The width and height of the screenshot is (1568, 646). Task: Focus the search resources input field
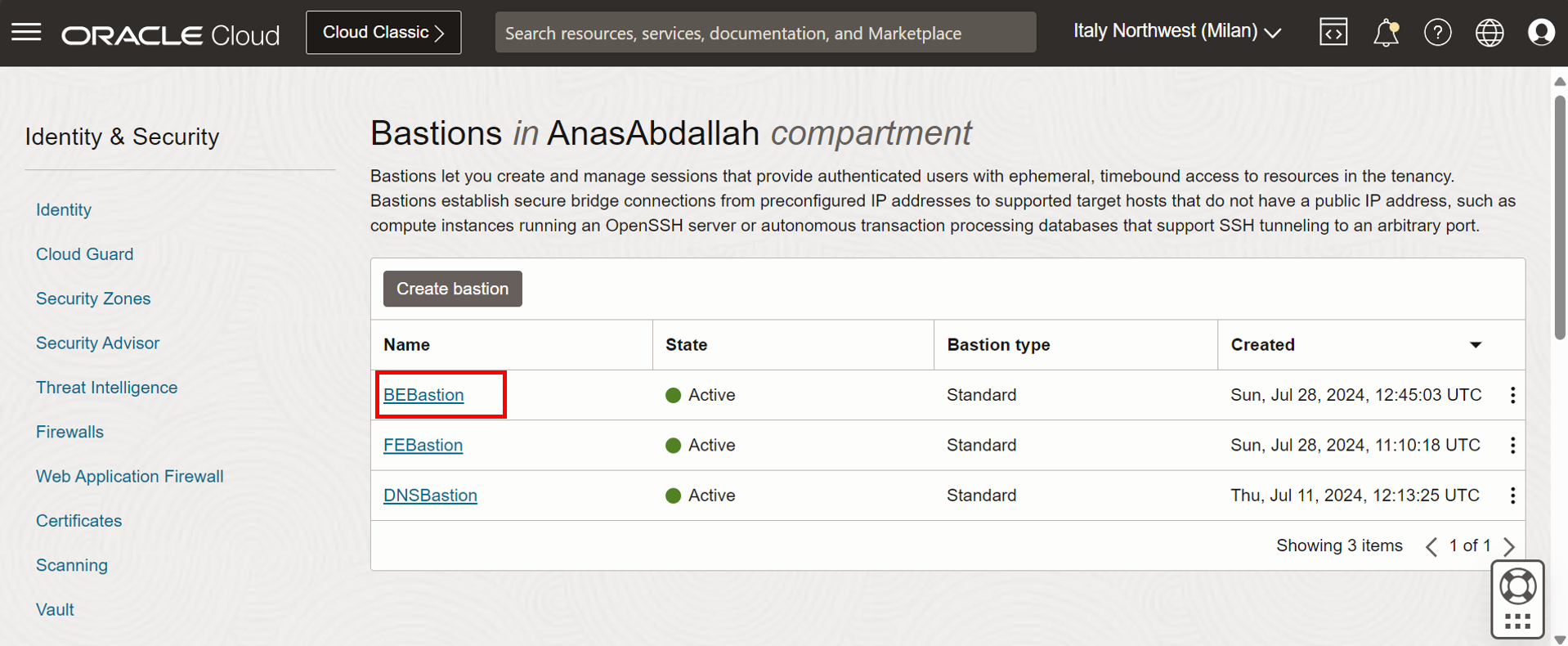764,33
